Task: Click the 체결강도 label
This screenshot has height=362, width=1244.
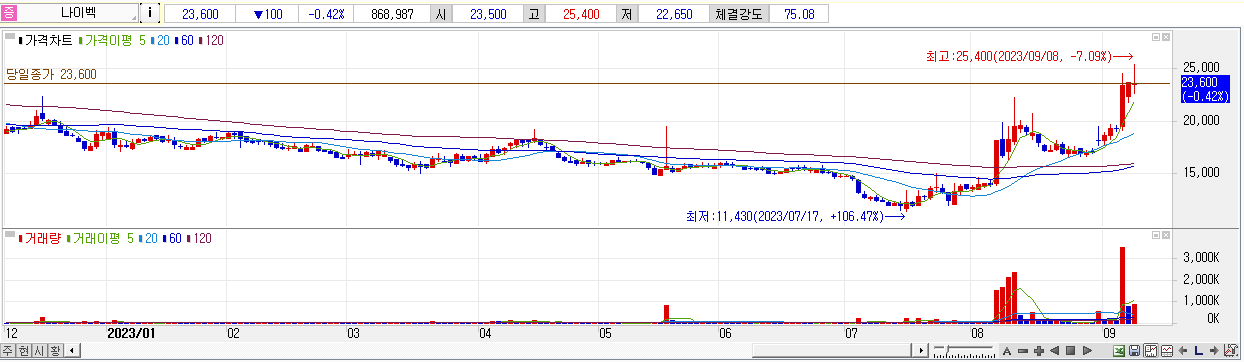Action: [738, 14]
